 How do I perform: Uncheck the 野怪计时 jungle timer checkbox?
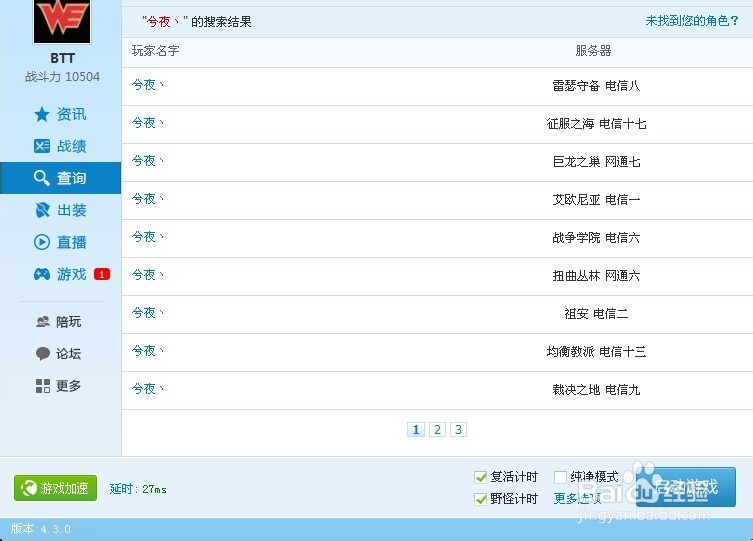coord(480,499)
